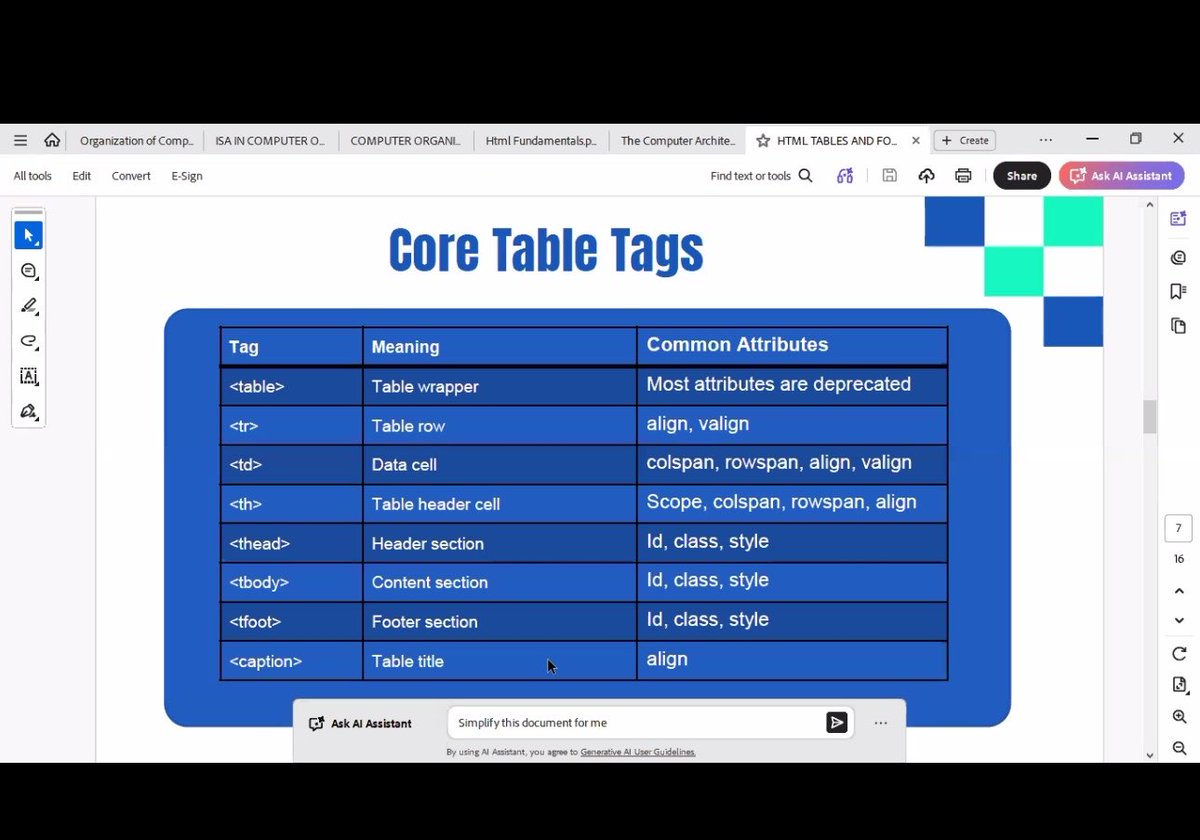This screenshot has height=840, width=1200.
Task: Switch to ISA IN COMPUTER O... tab
Action: pos(270,141)
